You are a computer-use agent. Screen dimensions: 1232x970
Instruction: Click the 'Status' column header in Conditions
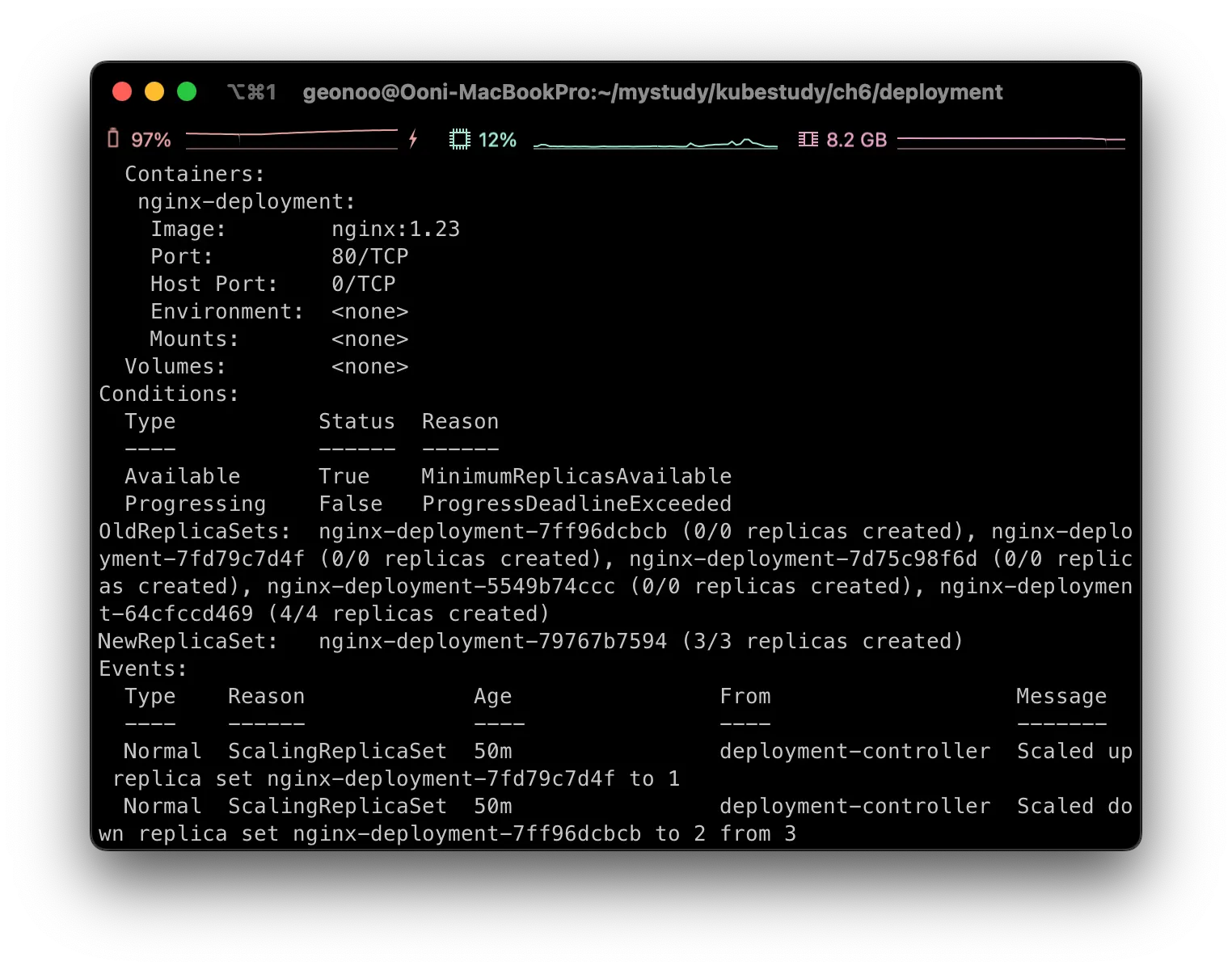357,421
